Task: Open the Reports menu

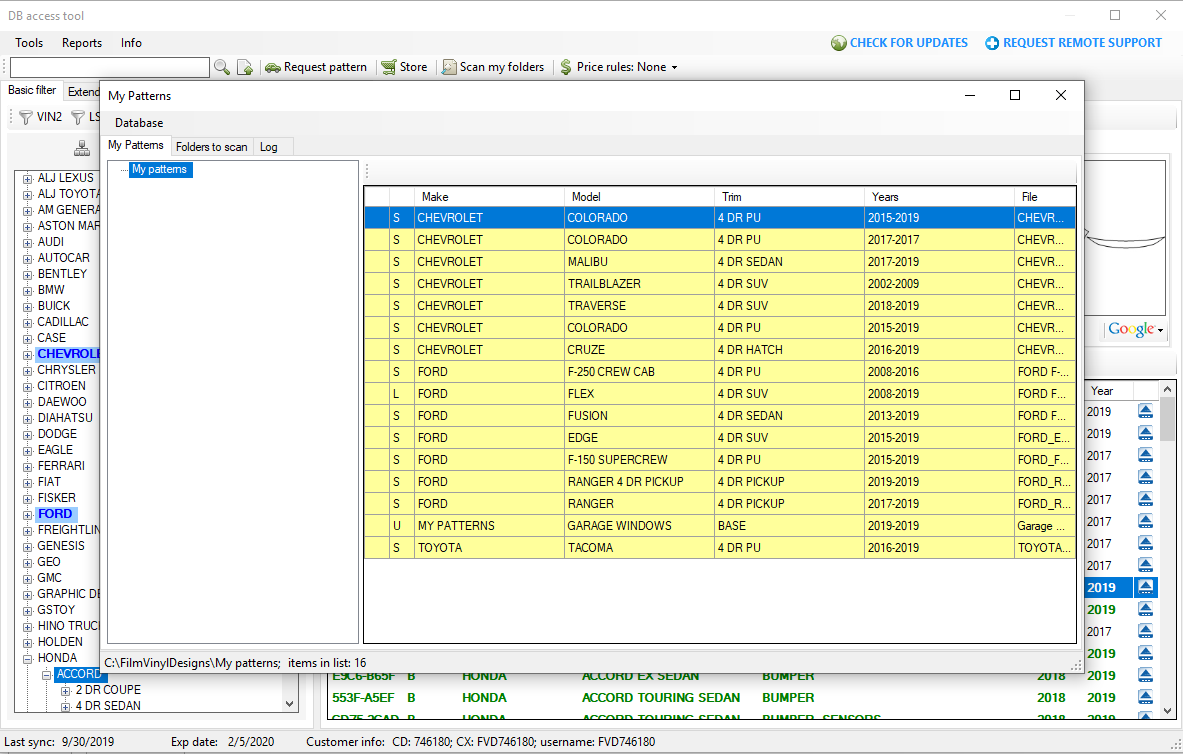Action: tap(82, 43)
